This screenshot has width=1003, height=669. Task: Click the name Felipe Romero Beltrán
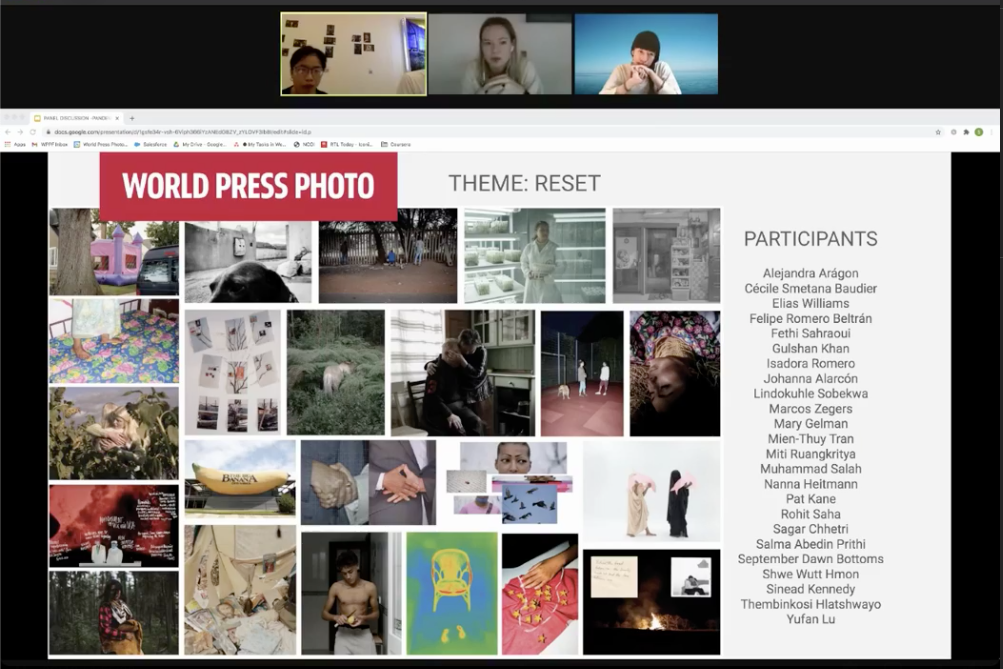coord(810,319)
